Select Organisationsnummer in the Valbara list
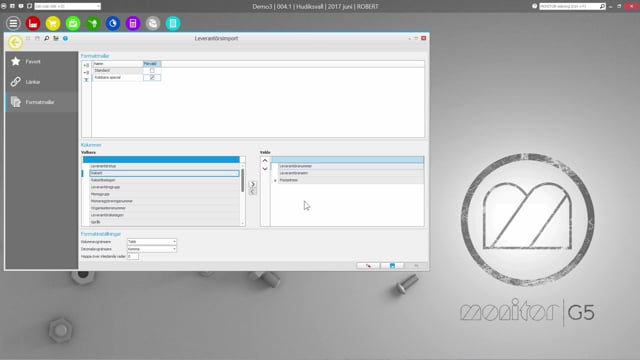The image size is (640, 360). tap(164, 208)
